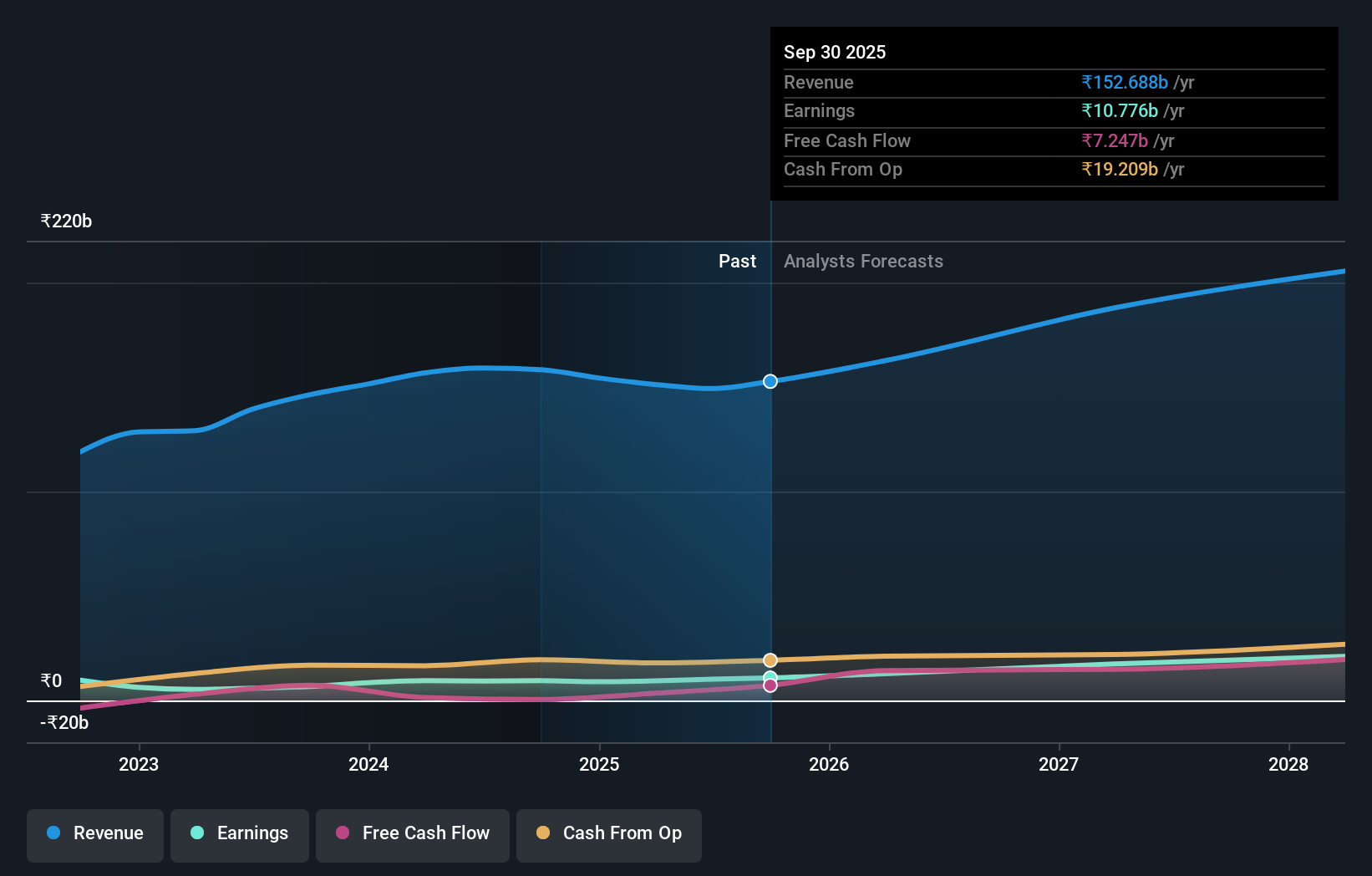
Task: Click the teal Earnings legend dot
Action: (196, 833)
